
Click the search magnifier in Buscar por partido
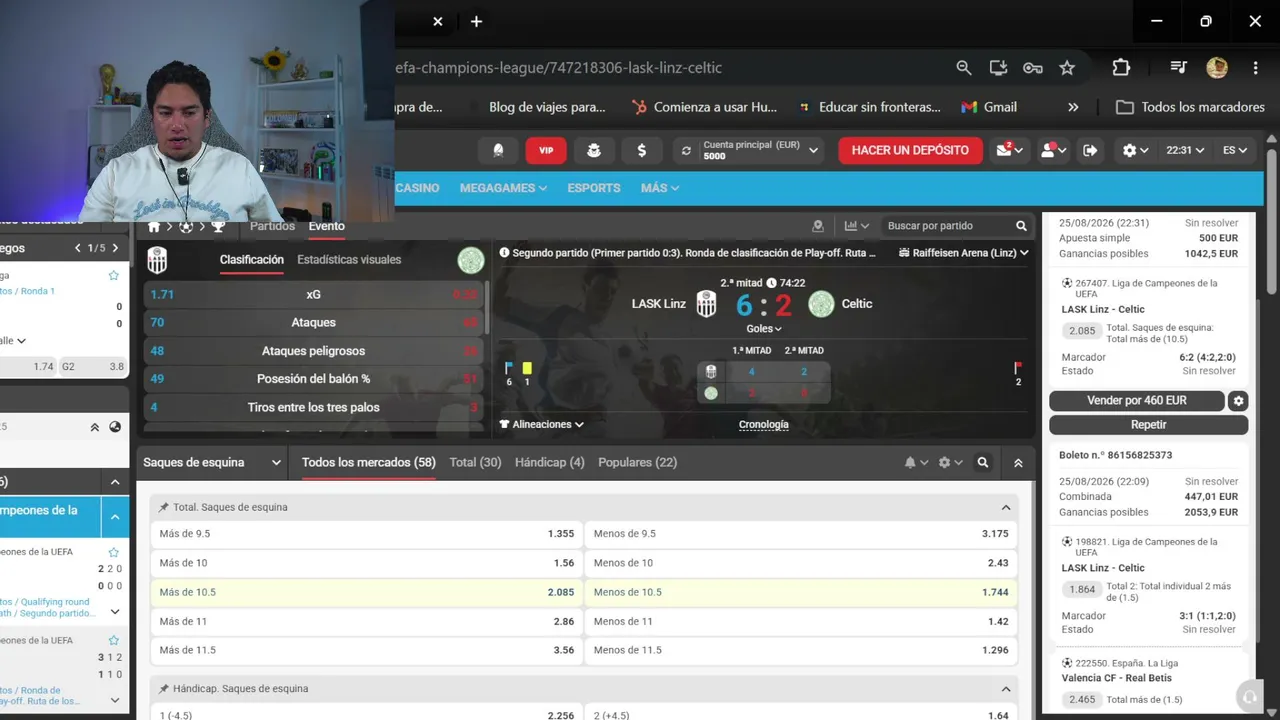(x=1021, y=226)
